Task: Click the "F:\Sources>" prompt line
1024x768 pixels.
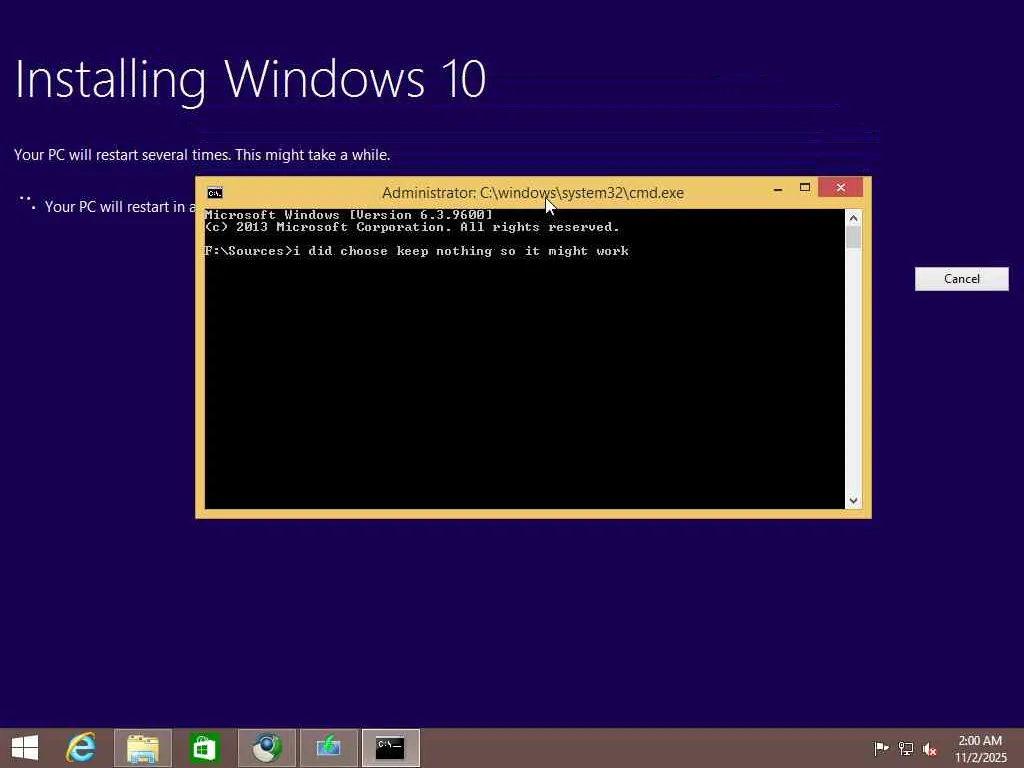Action: (417, 251)
